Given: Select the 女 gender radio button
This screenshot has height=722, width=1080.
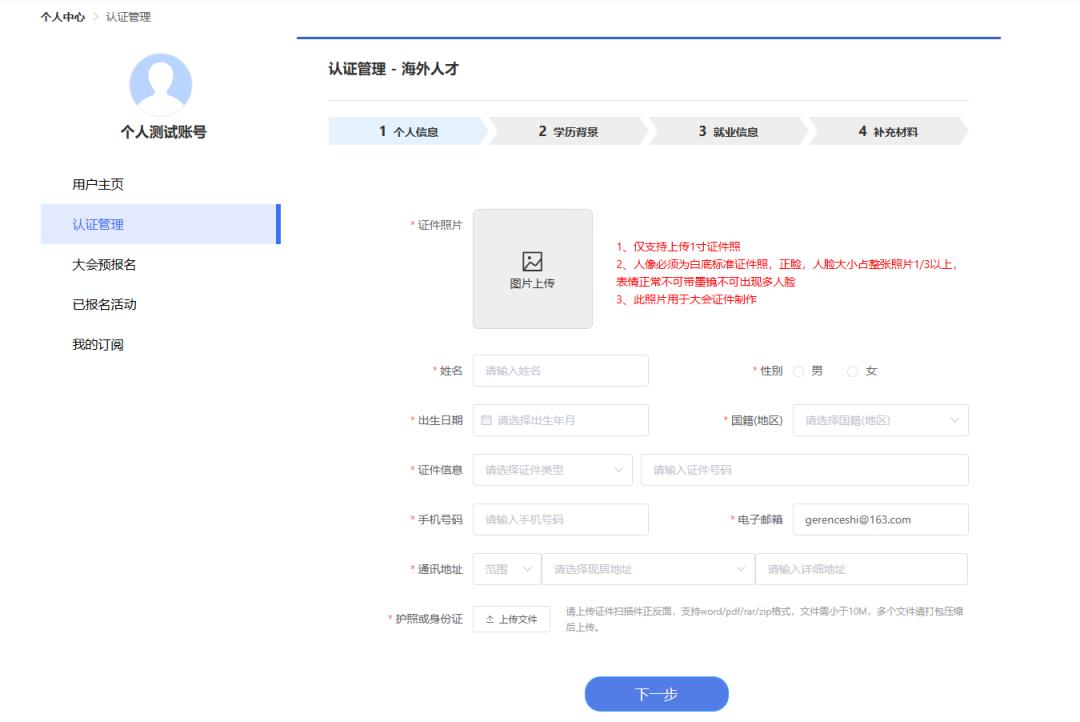Looking at the screenshot, I should point(853,371).
